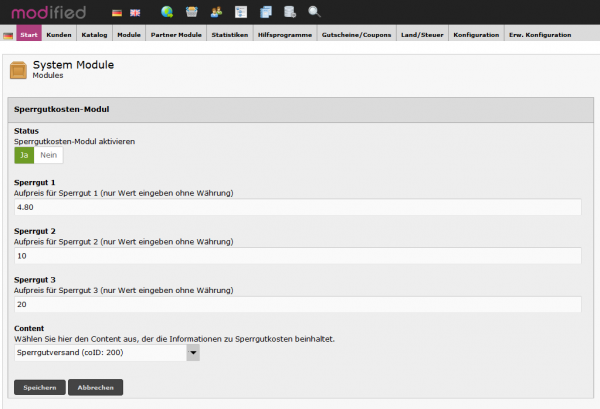Open the Content dropdown Sperrgutversand
Screen dimensions: 600x409
107,352
